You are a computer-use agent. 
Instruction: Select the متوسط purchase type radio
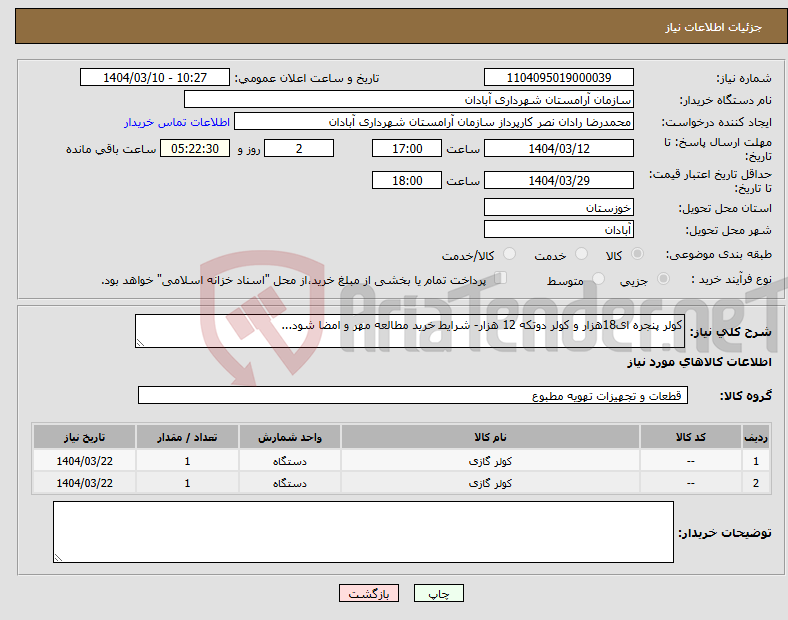(598, 278)
